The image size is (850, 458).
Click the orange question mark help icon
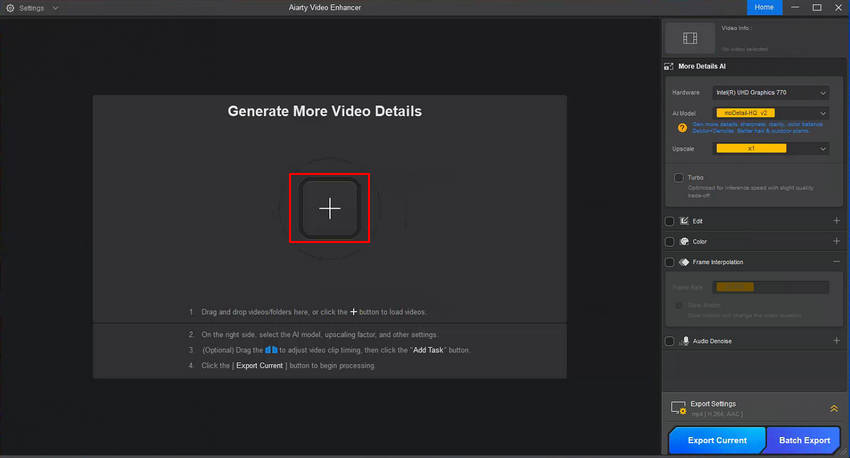click(682, 128)
